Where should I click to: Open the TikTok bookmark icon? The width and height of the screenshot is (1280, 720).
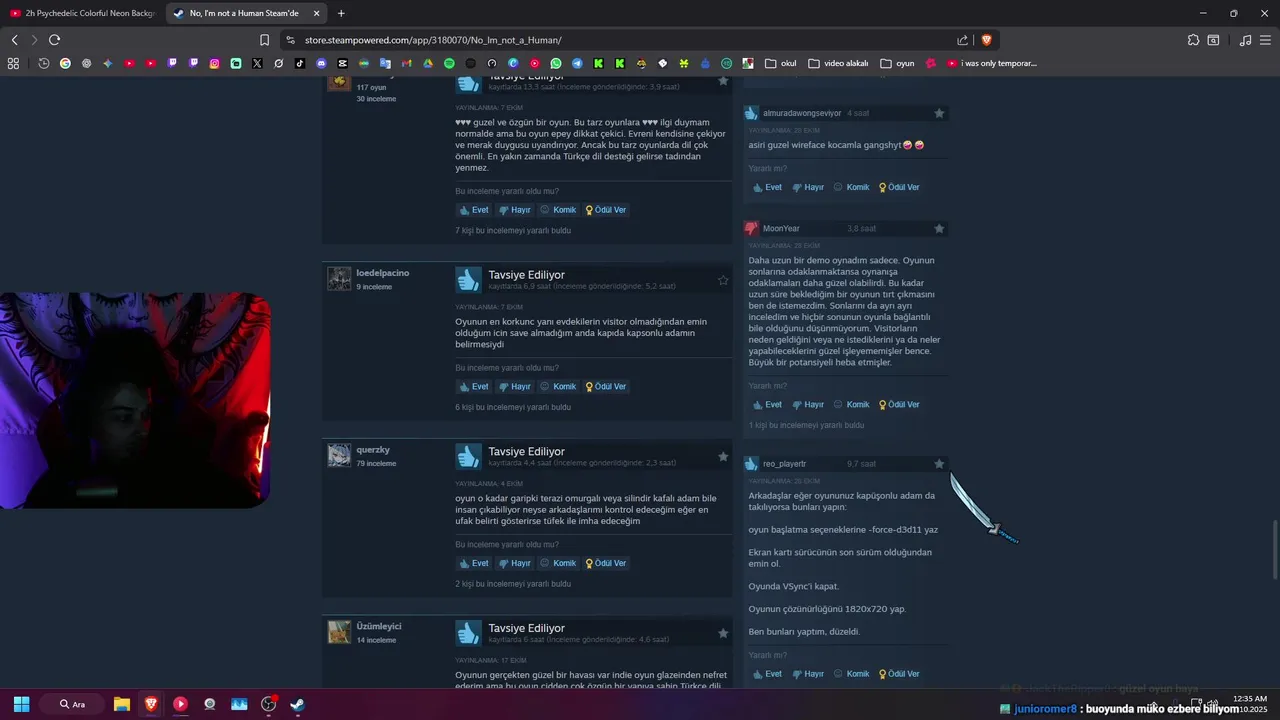point(300,63)
